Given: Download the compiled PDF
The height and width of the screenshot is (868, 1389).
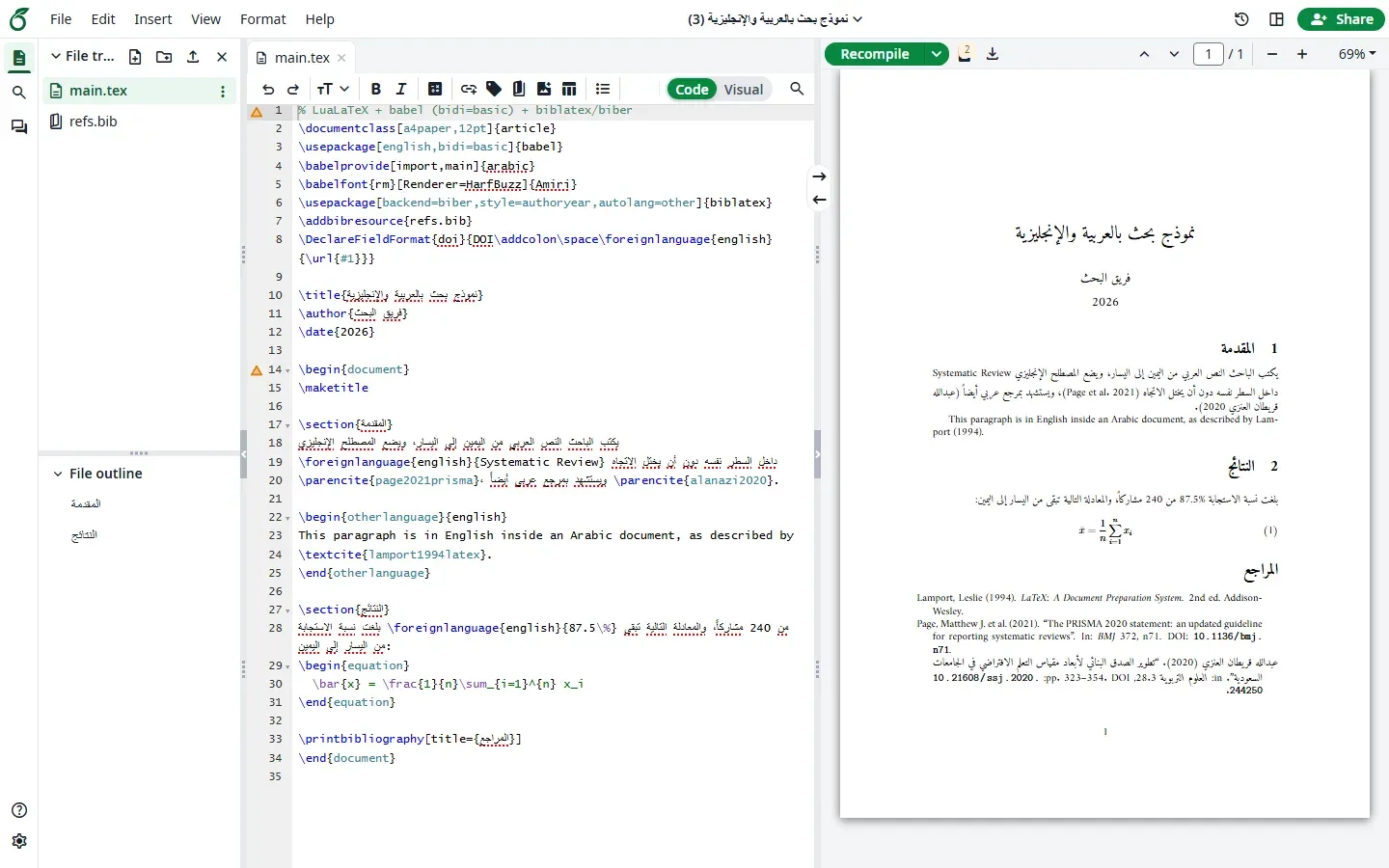Looking at the screenshot, I should [x=993, y=54].
